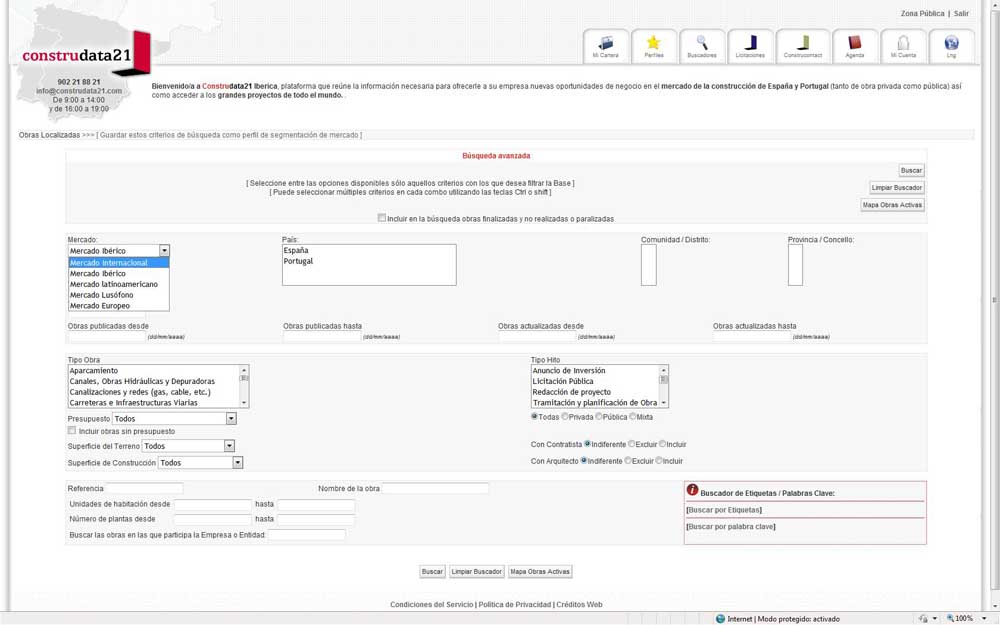This screenshot has height=625, width=1000.
Task: Click the red info icon beside Buscador de Etiquetas
Action: tap(692, 490)
